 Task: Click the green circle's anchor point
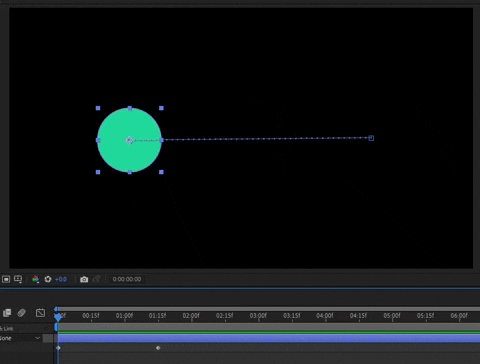point(130,140)
